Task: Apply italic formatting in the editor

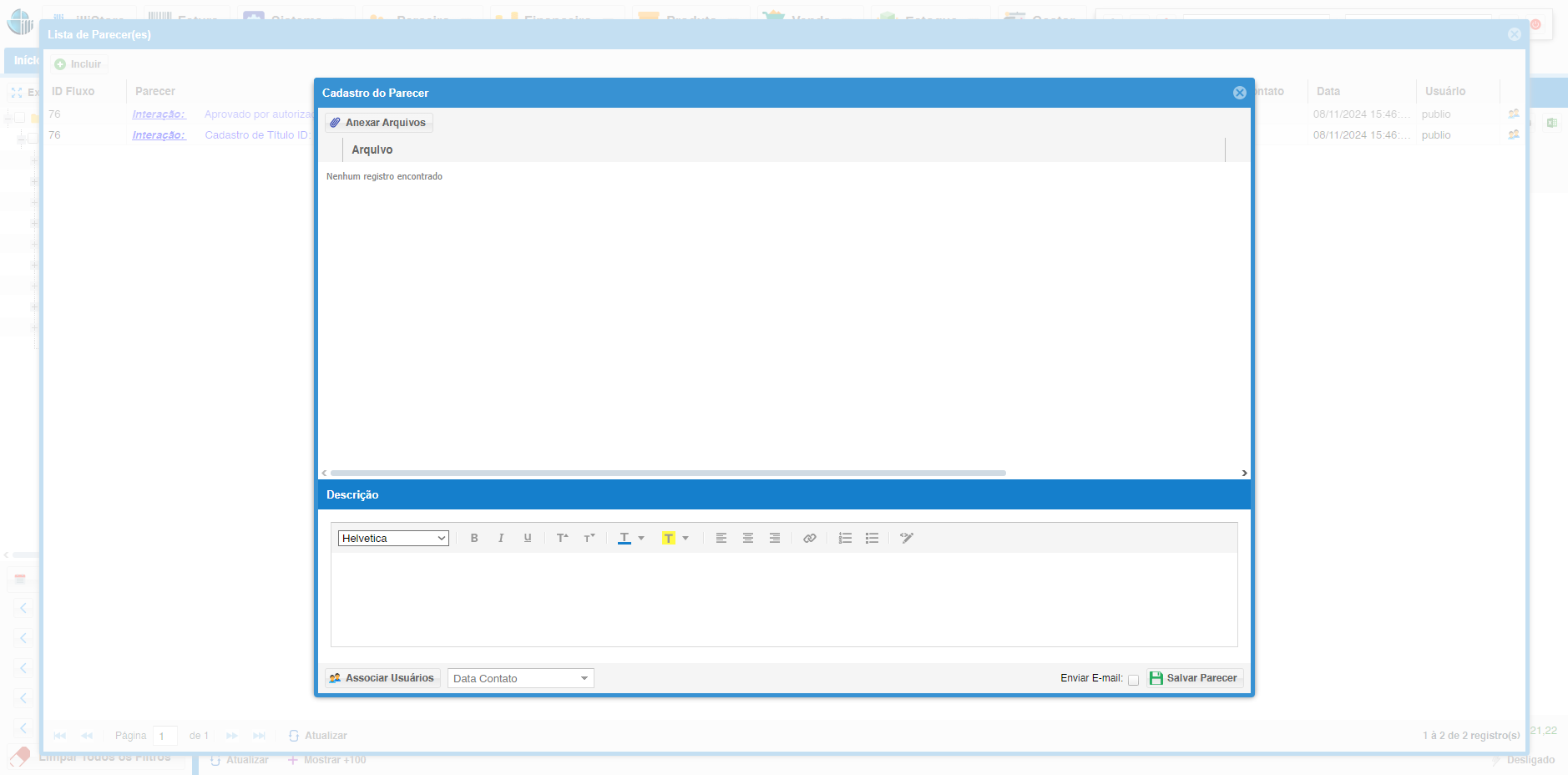Action: point(501,539)
